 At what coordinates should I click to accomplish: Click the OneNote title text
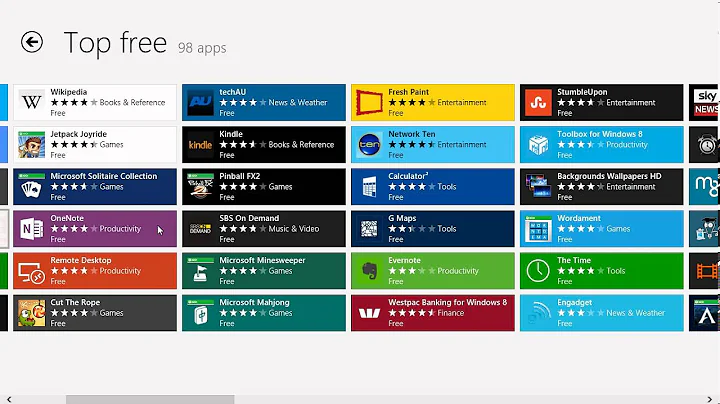point(67,218)
